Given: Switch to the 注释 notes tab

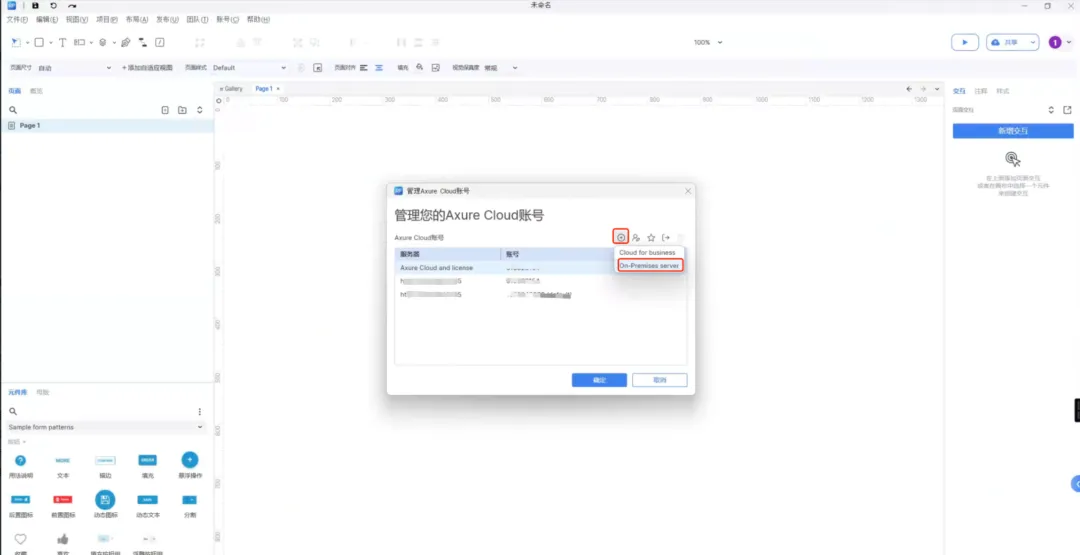Looking at the screenshot, I should 981,91.
